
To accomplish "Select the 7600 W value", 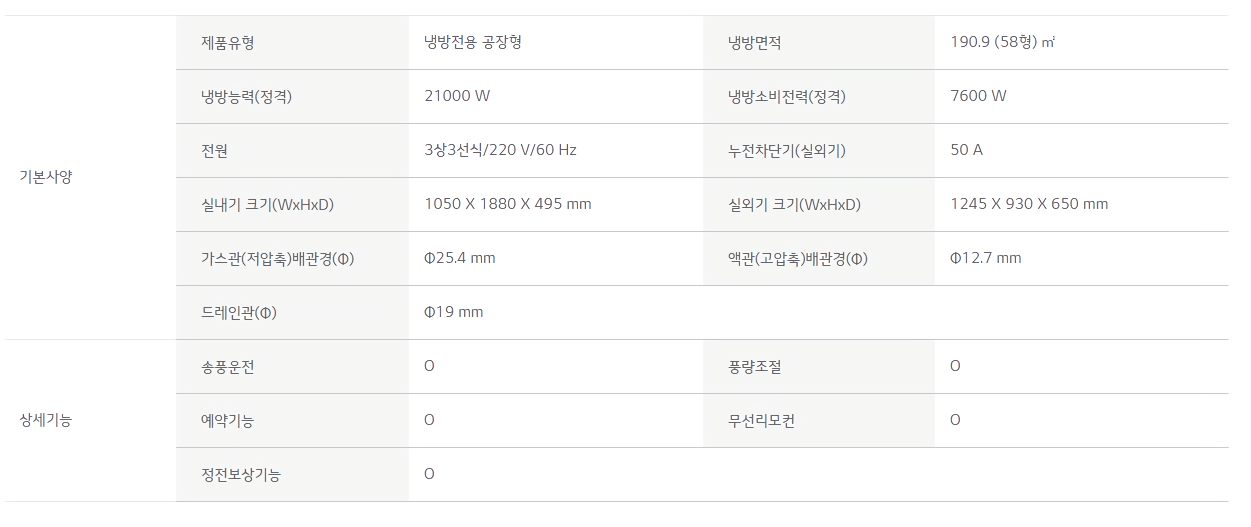I will point(978,97).
